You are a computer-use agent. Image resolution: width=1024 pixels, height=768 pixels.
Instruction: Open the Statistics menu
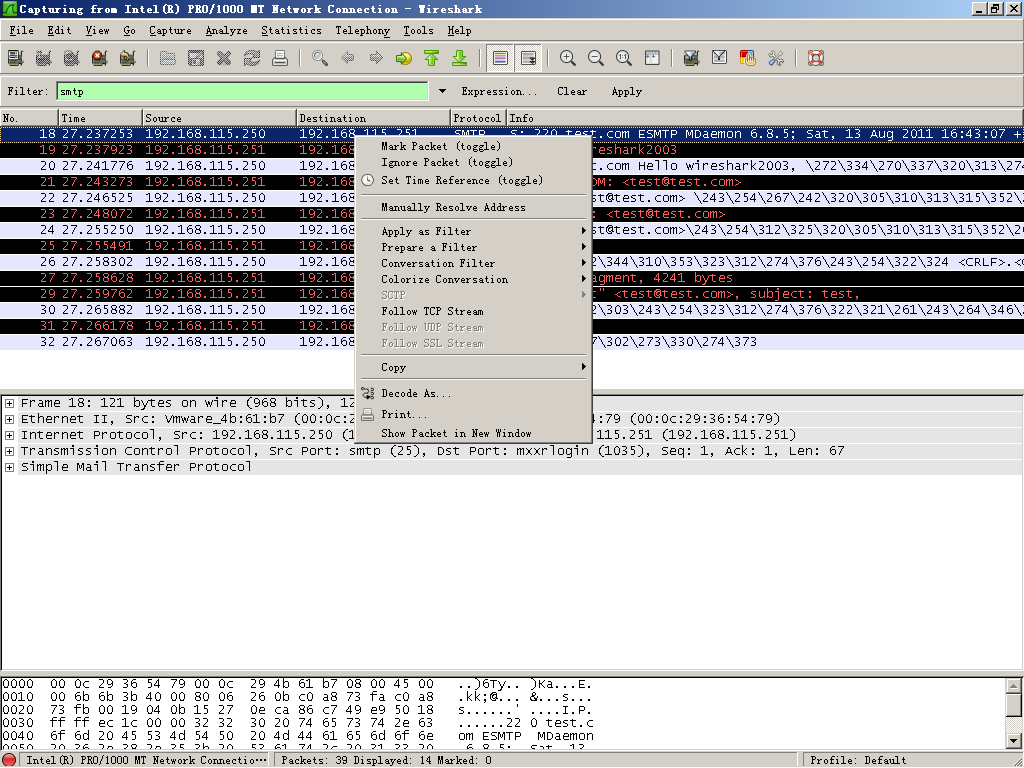pyautogui.click(x=291, y=31)
